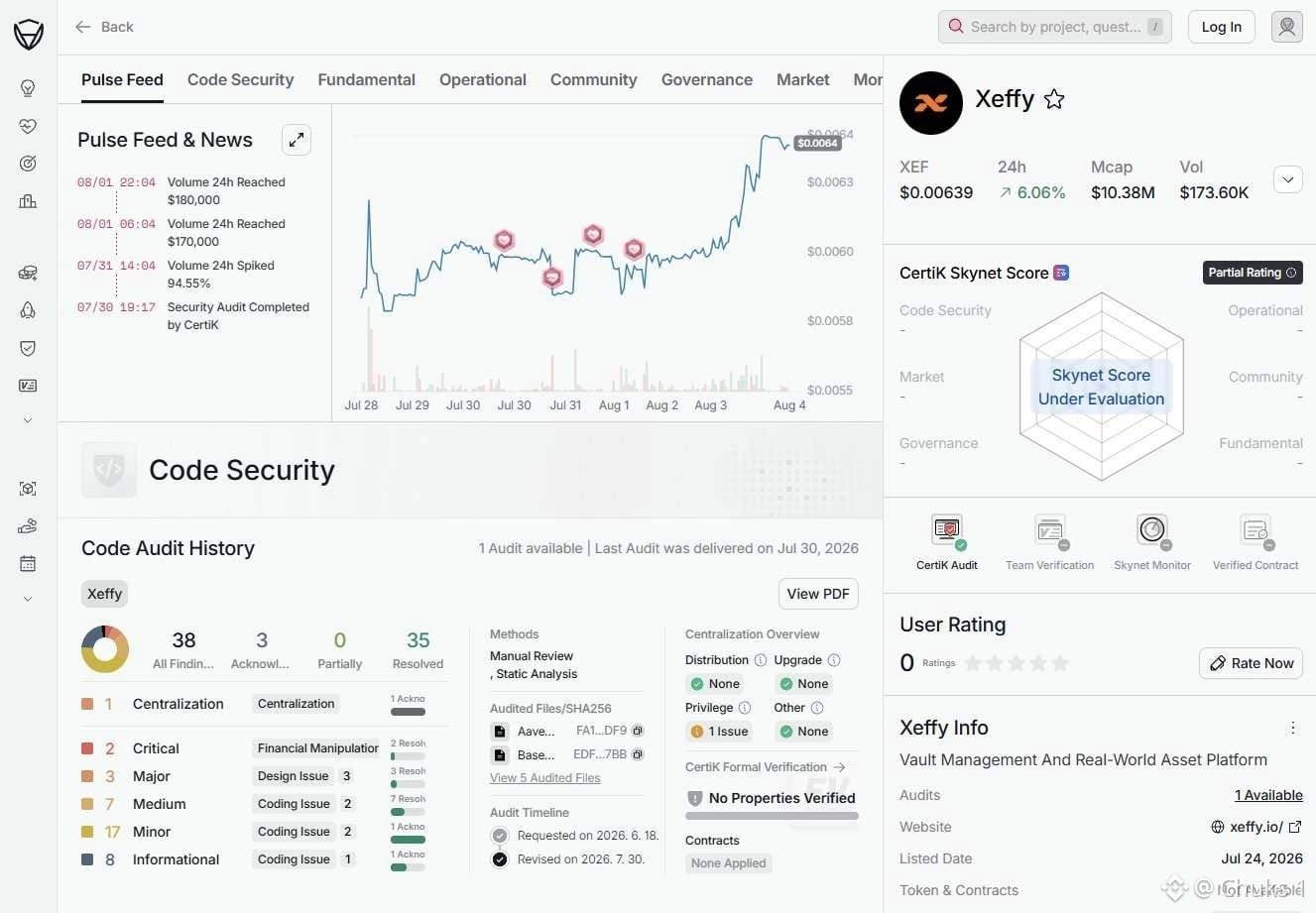This screenshot has height=913, width=1316.
Task: Click the user avatar icon
Action: (x=1287, y=27)
